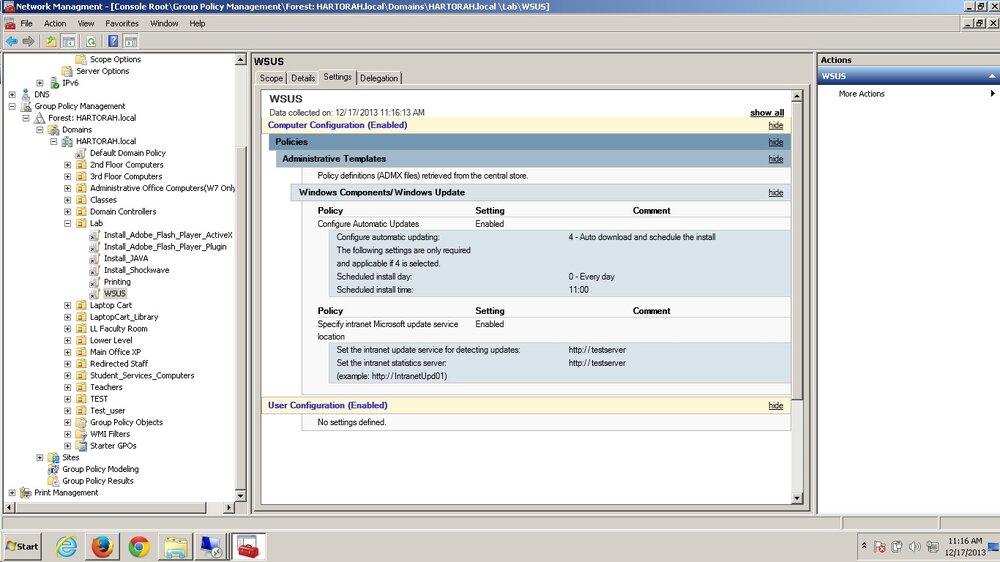Viewport: 1000px width, 562px height.
Task: Click the DNS node icon in tree
Action: pyautogui.click(x=26, y=94)
